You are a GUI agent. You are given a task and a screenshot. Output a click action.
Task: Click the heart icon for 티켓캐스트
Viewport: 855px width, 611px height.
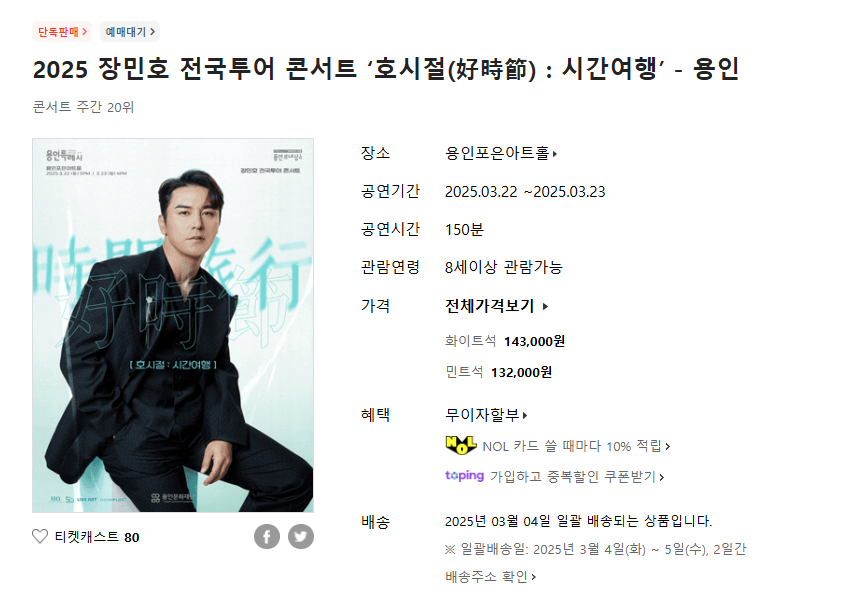40,537
